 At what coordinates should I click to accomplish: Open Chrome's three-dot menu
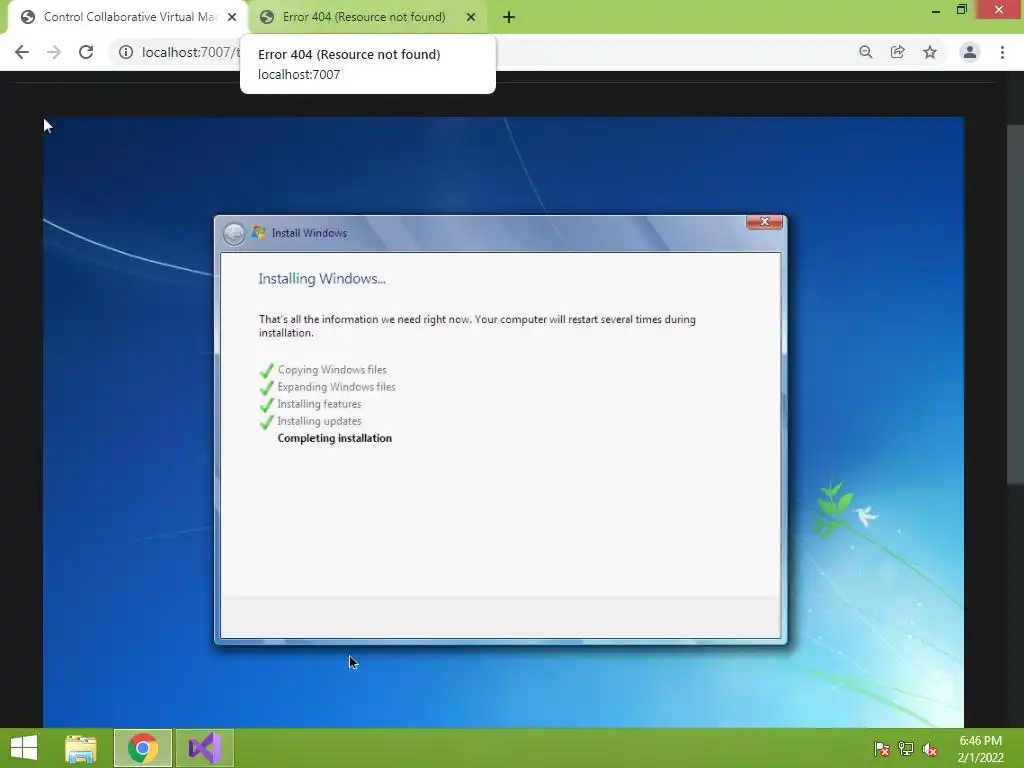tap(1002, 52)
